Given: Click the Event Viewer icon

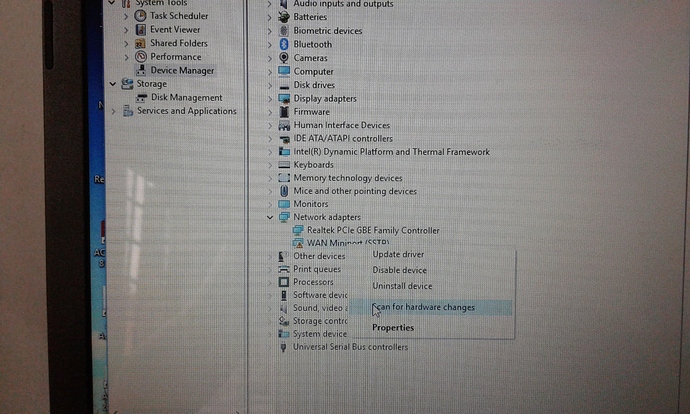Looking at the screenshot, I should [141, 29].
